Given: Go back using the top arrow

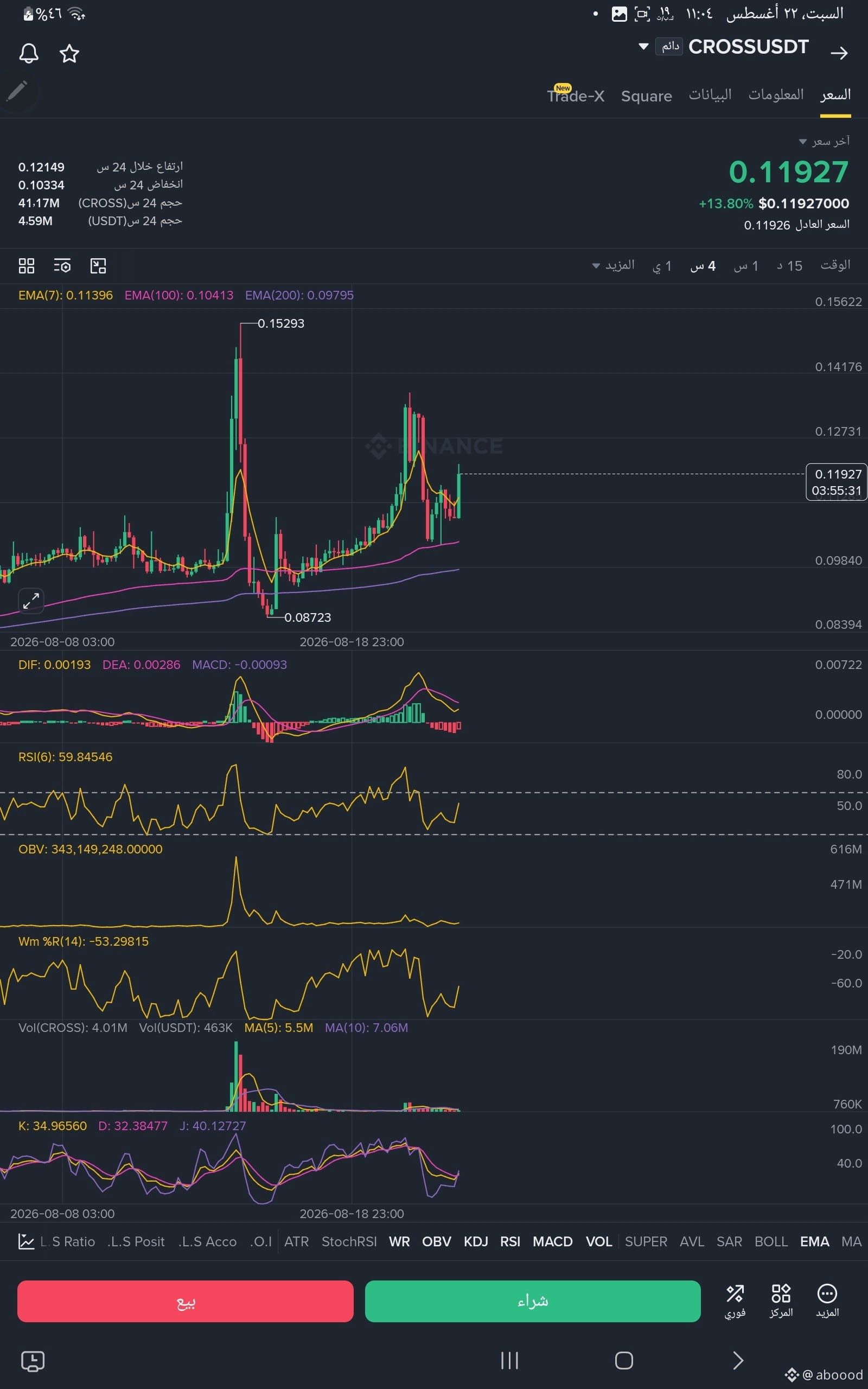Looking at the screenshot, I should (x=839, y=53).
